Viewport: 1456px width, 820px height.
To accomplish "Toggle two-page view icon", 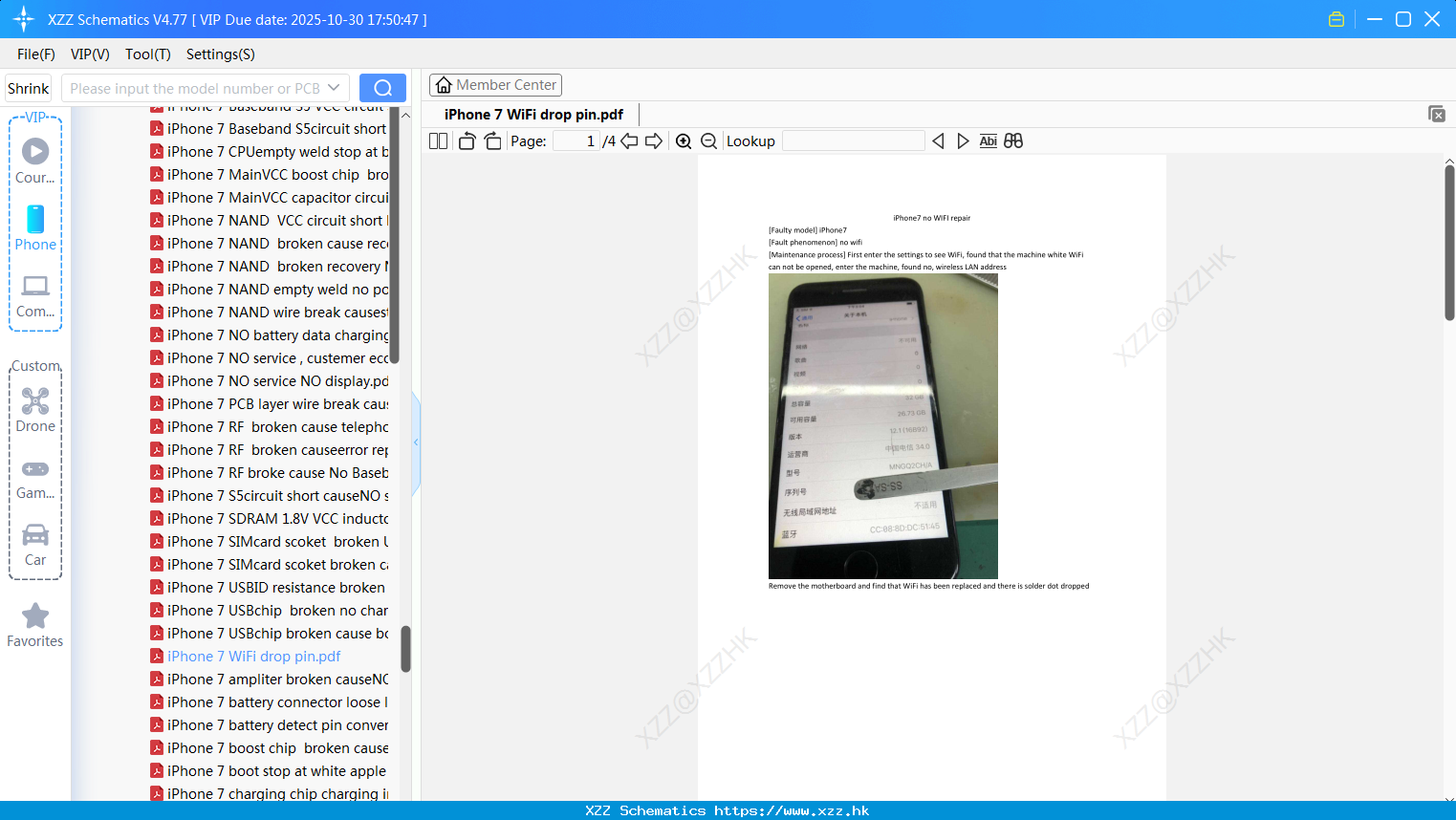I will click(438, 140).
